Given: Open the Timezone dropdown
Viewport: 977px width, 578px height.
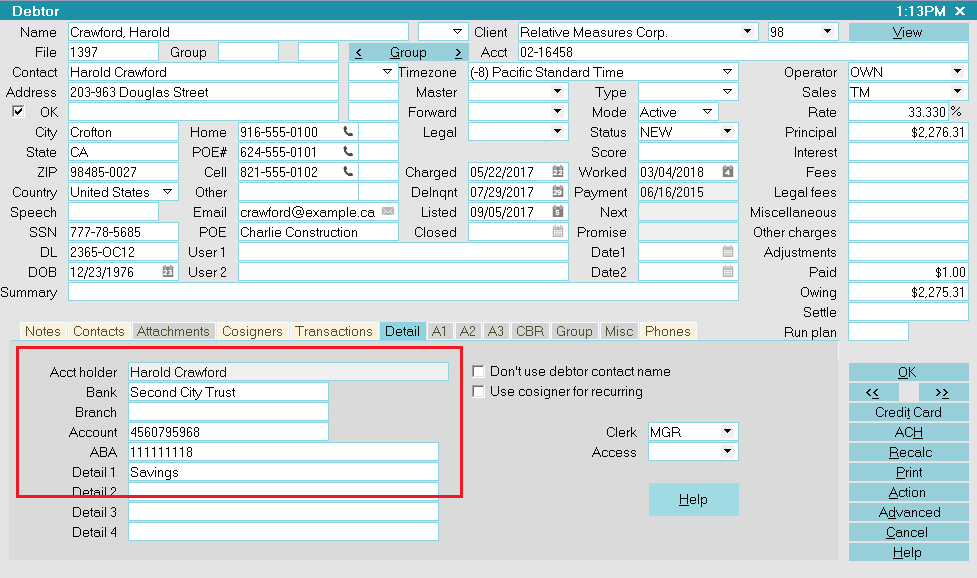Looking at the screenshot, I should pos(727,72).
